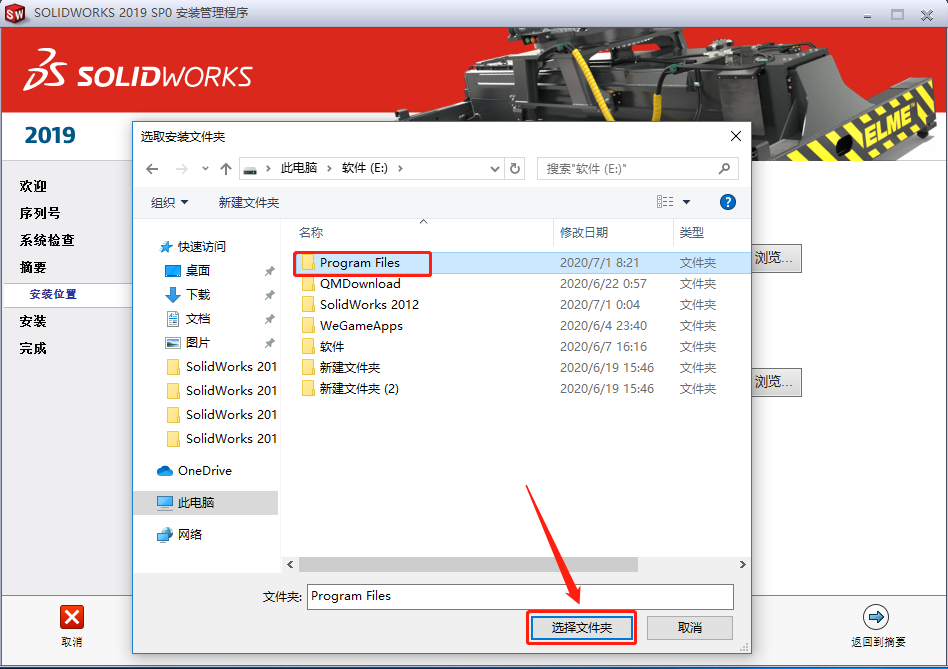Select the 序列号 step in installer sidebar
Screen dimensions: 948x669
[x=38, y=213]
